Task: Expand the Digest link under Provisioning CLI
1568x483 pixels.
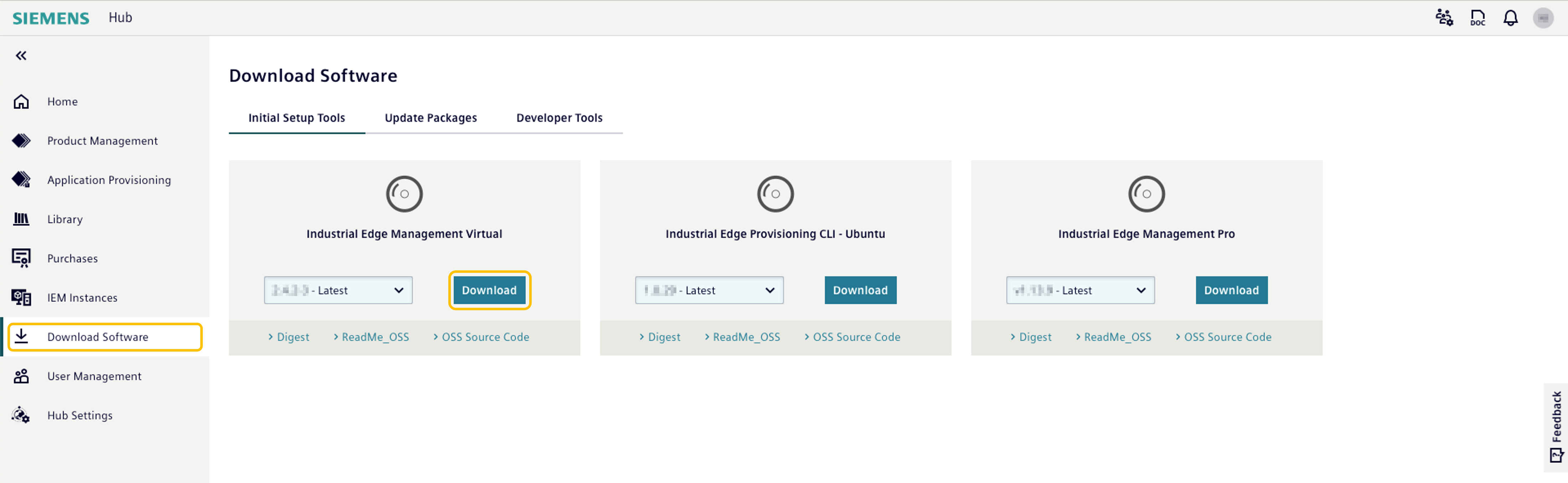Action: click(x=664, y=336)
